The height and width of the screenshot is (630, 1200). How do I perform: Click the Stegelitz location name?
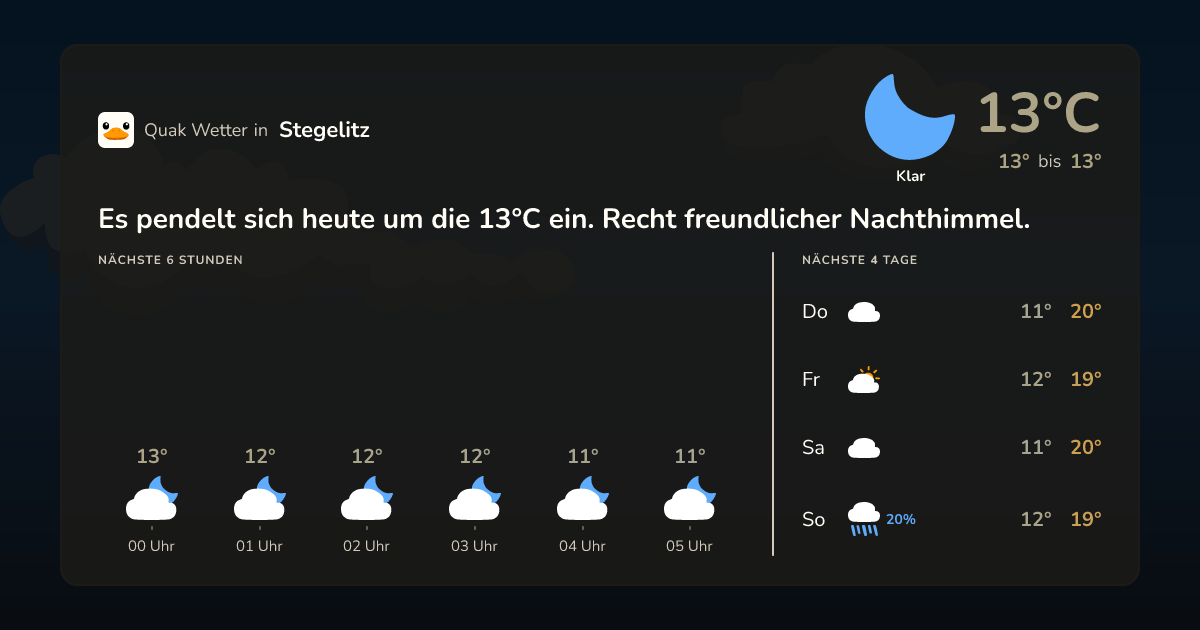tap(324, 130)
